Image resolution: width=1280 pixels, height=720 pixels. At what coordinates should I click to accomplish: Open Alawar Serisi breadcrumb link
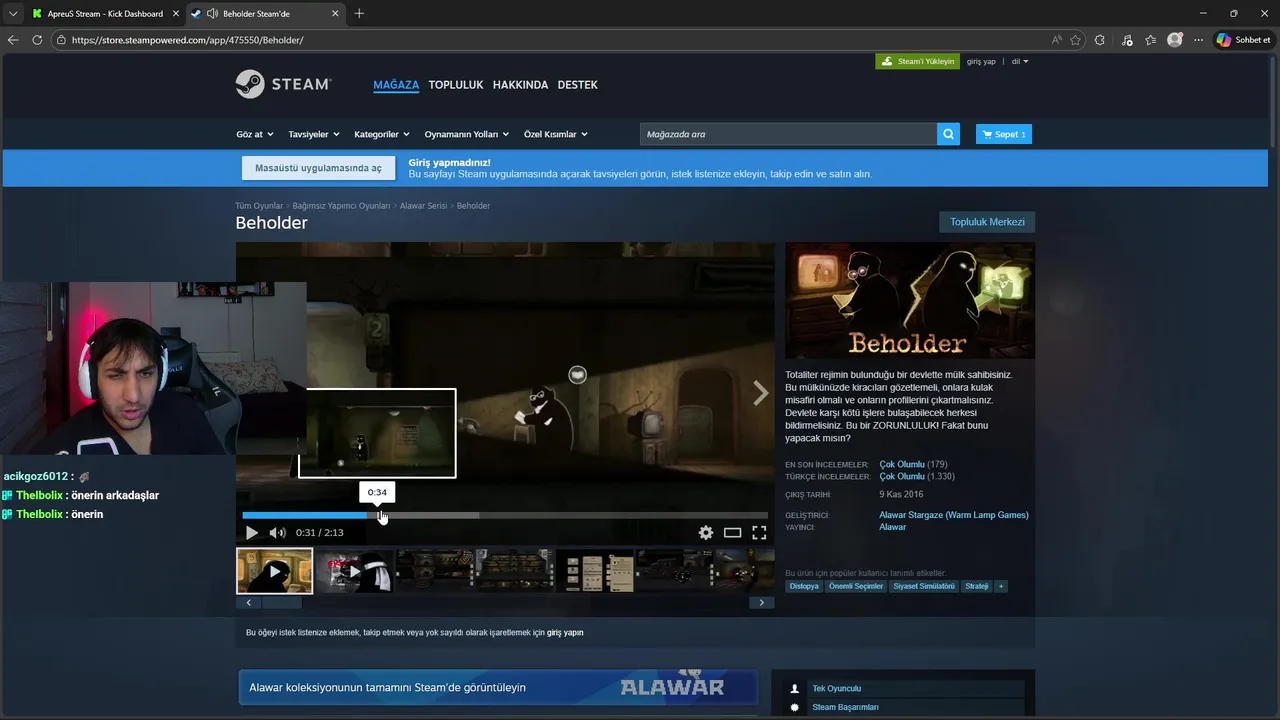423,205
